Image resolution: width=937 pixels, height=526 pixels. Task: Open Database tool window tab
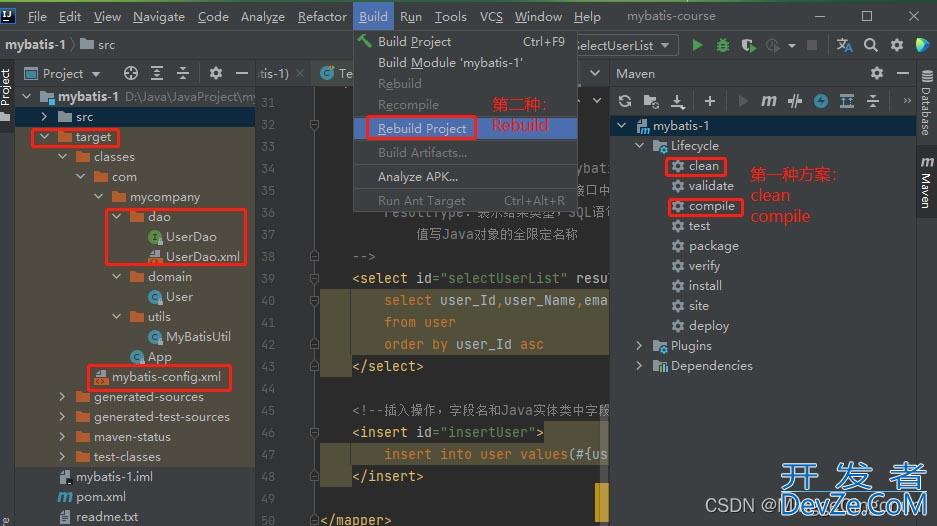(x=926, y=103)
